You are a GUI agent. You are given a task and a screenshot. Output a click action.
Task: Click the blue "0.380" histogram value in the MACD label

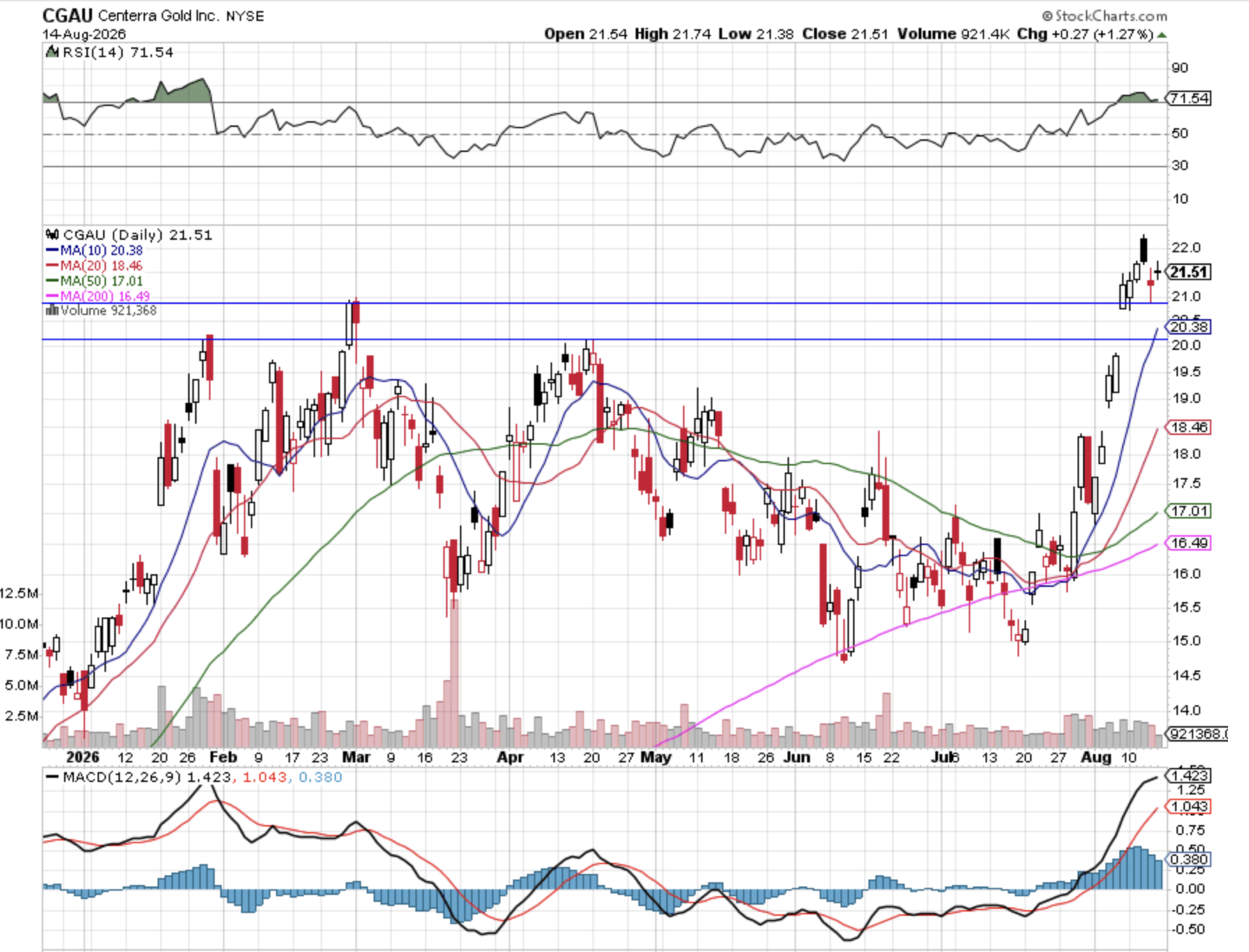click(x=321, y=776)
